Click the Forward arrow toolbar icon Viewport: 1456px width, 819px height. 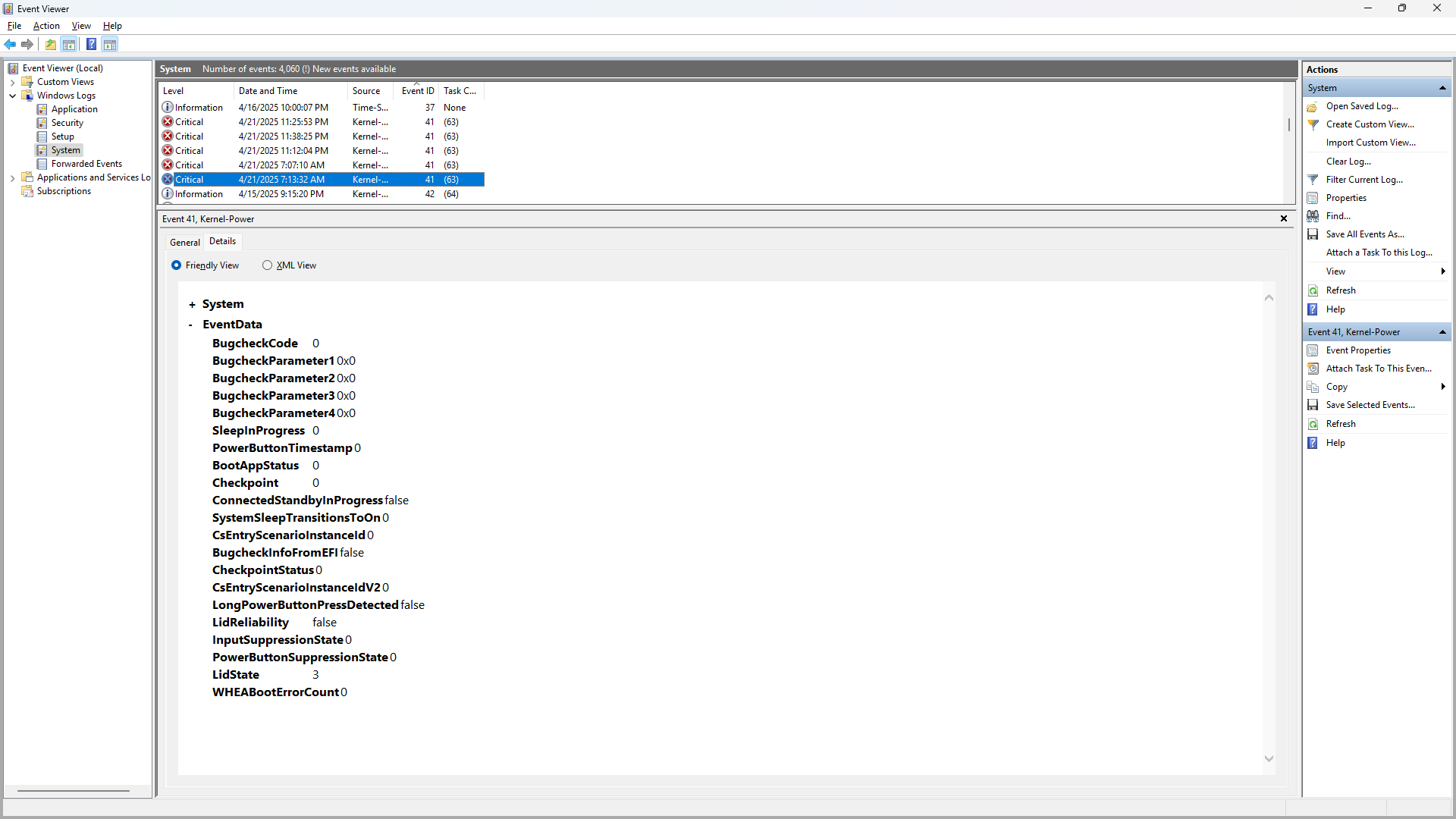pos(27,45)
